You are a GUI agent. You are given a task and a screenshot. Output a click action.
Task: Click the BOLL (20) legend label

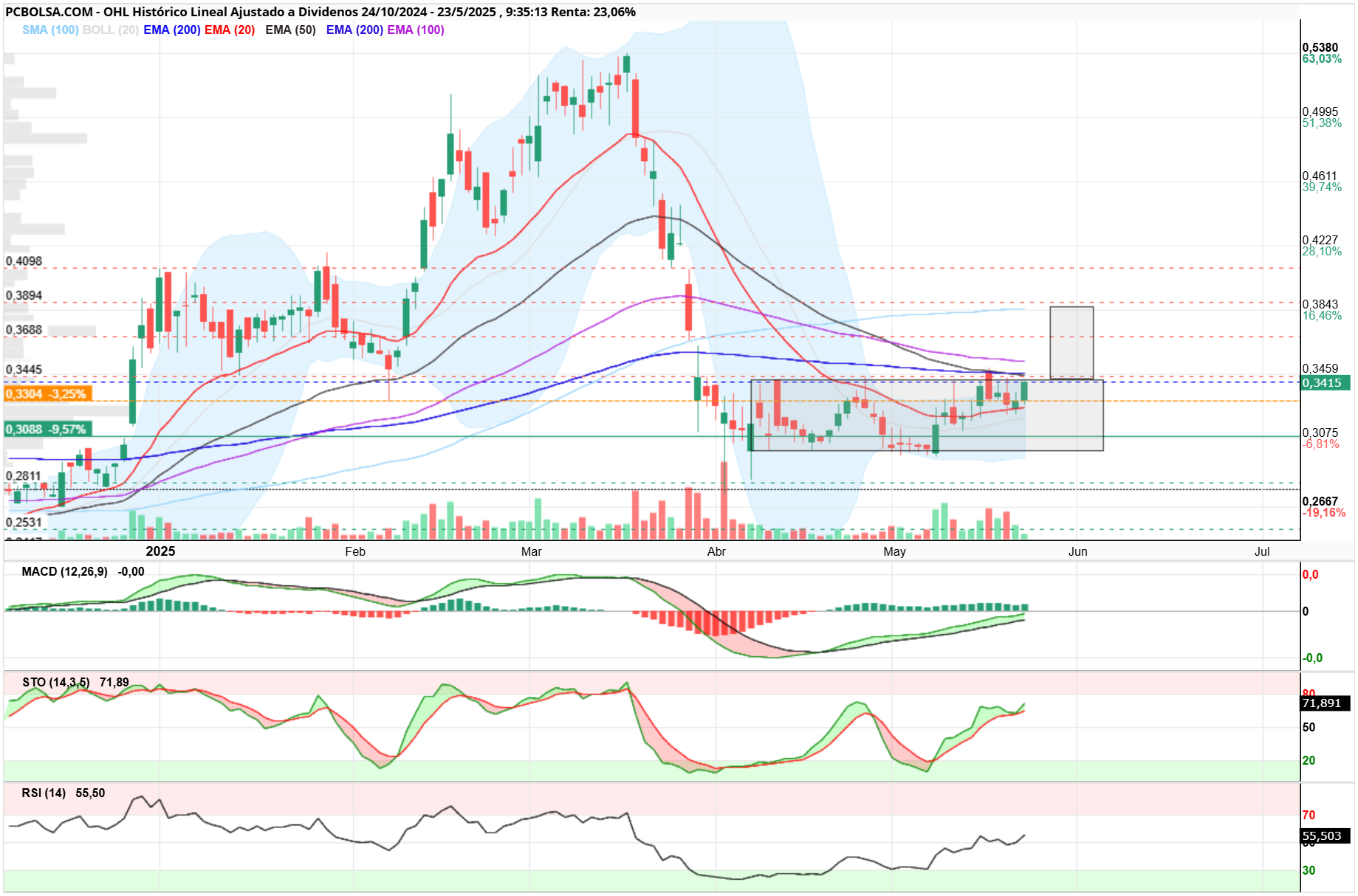111,30
